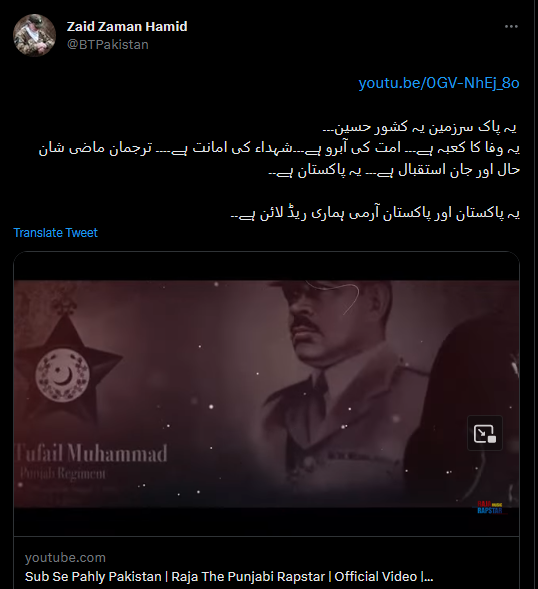Click the black letterbox bar above the video
The width and height of the screenshot is (538, 589).
[x=266, y=266]
